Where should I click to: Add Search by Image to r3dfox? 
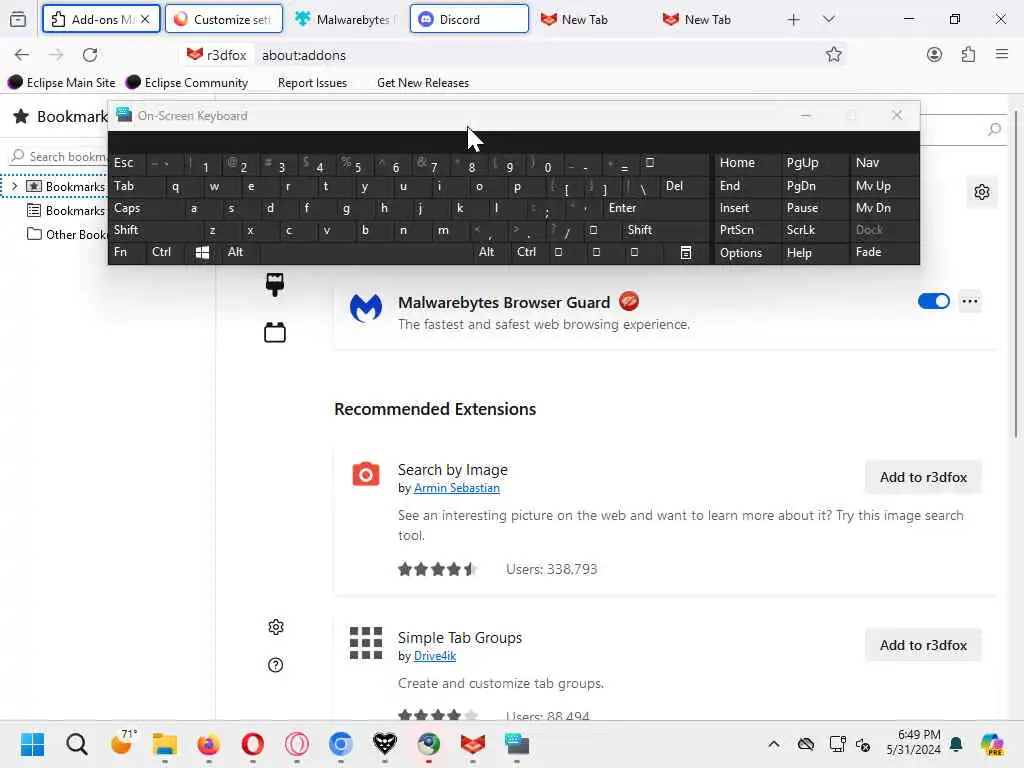(x=923, y=477)
